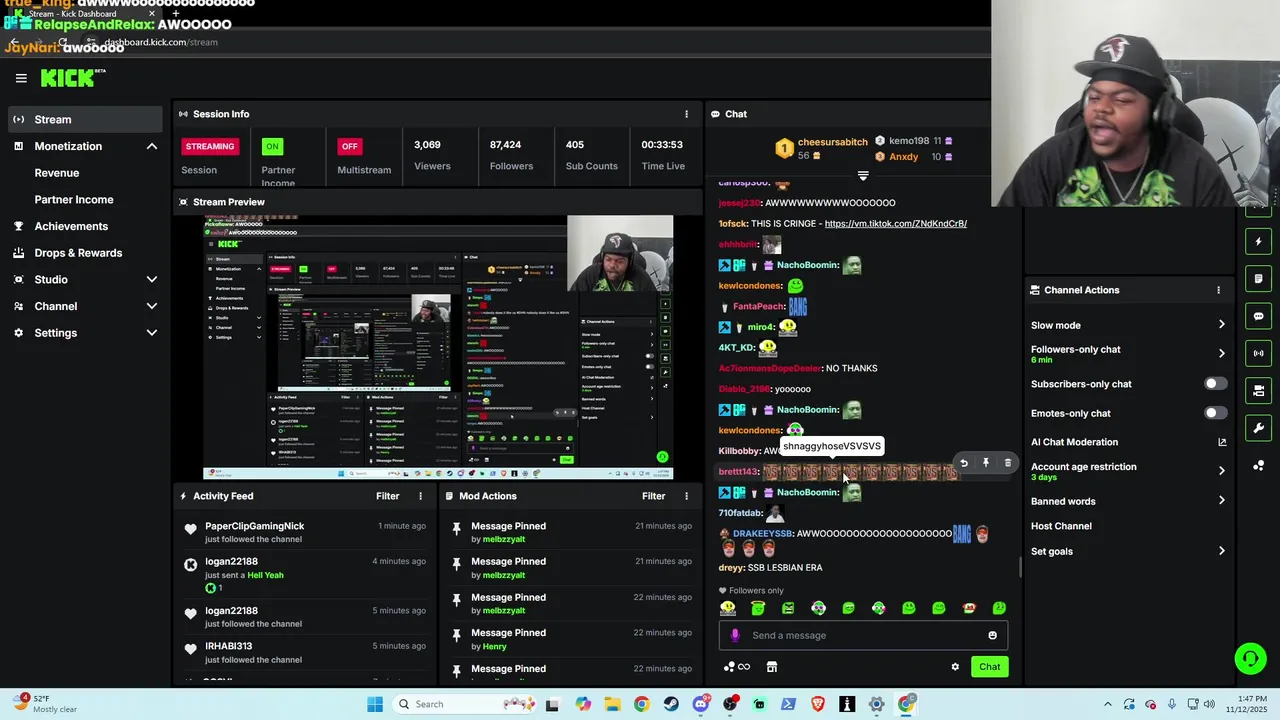Open Windows Start menu
1280x720 pixels.
(375, 704)
